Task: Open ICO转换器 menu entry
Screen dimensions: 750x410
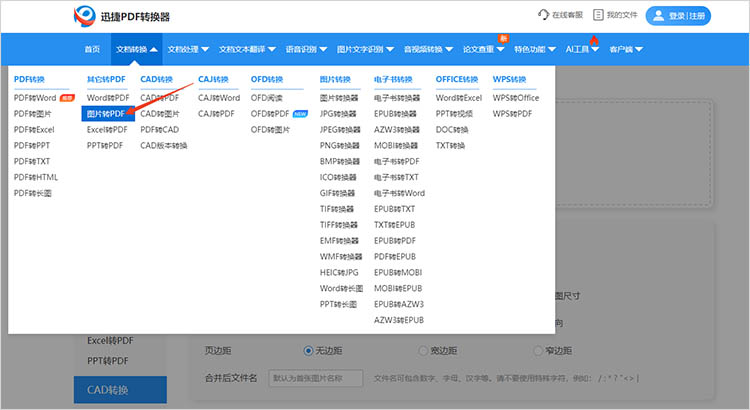Action: click(x=338, y=177)
